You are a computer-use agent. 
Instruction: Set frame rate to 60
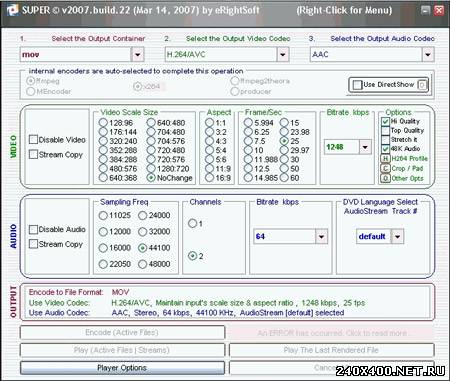(x=284, y=178)
